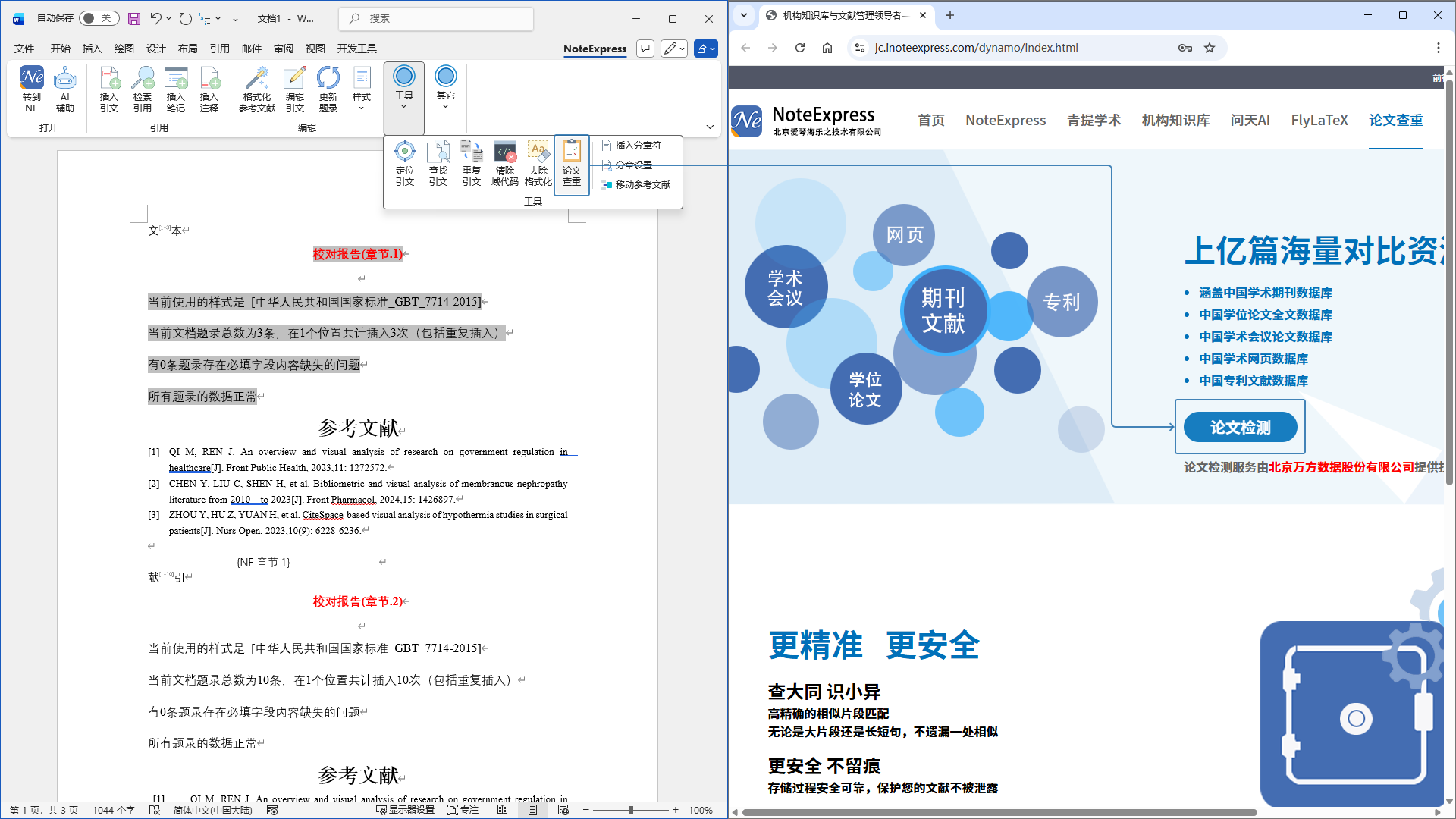
Task: Toggle 专注 focus mode in the status bar
Action: click(463, 810)
